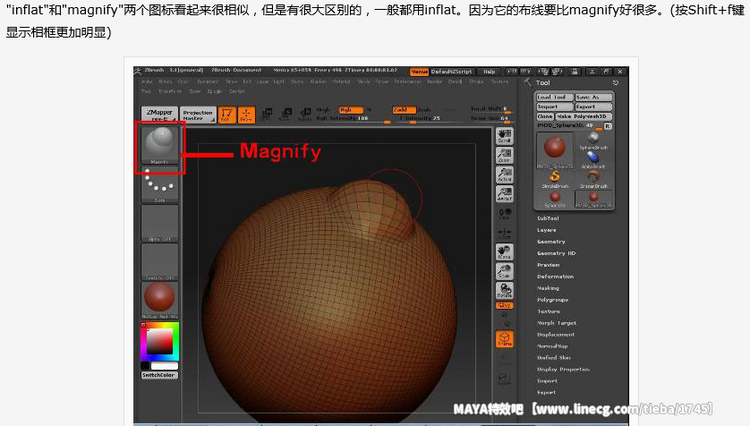Click the Actual size icon
This screenshot has width=750, height=426.
(505, 175)
